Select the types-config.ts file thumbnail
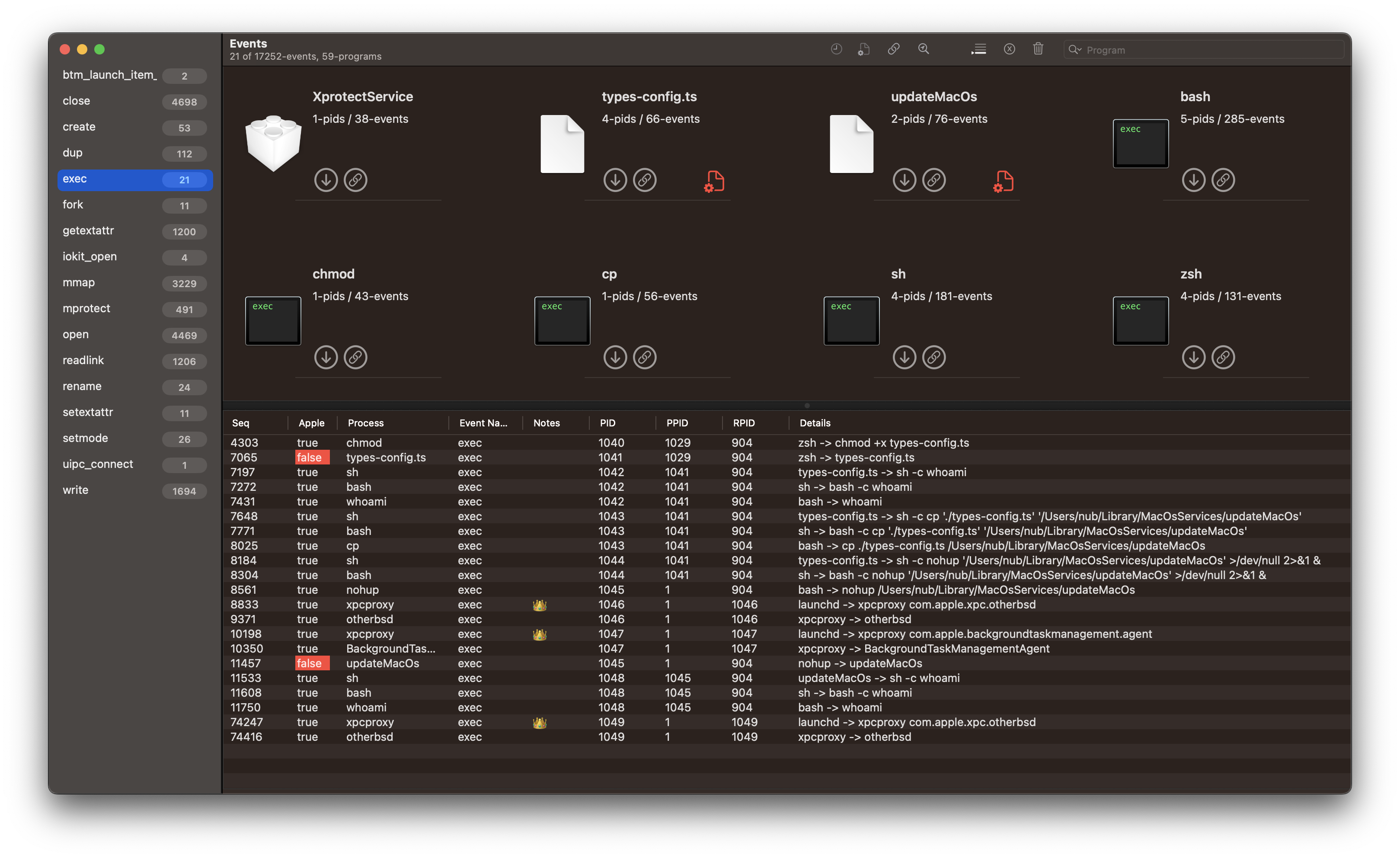The height and width of the screenshot is (858, 1400). click(562, 144)
